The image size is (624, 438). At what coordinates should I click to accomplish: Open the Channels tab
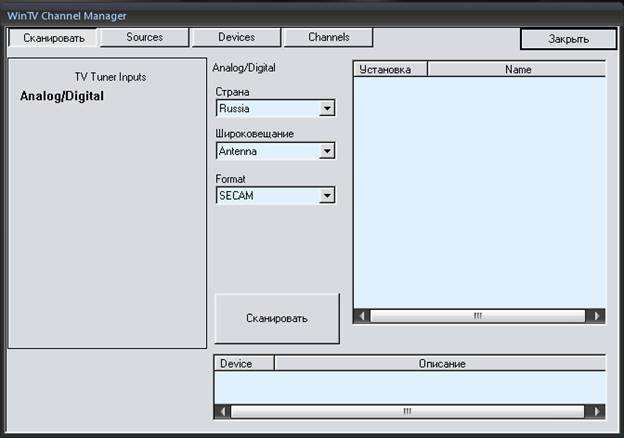point(328,37)
